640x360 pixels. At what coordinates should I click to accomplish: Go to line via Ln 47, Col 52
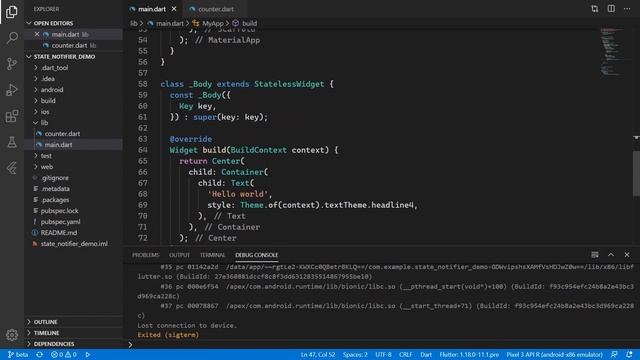coord(318,355)
